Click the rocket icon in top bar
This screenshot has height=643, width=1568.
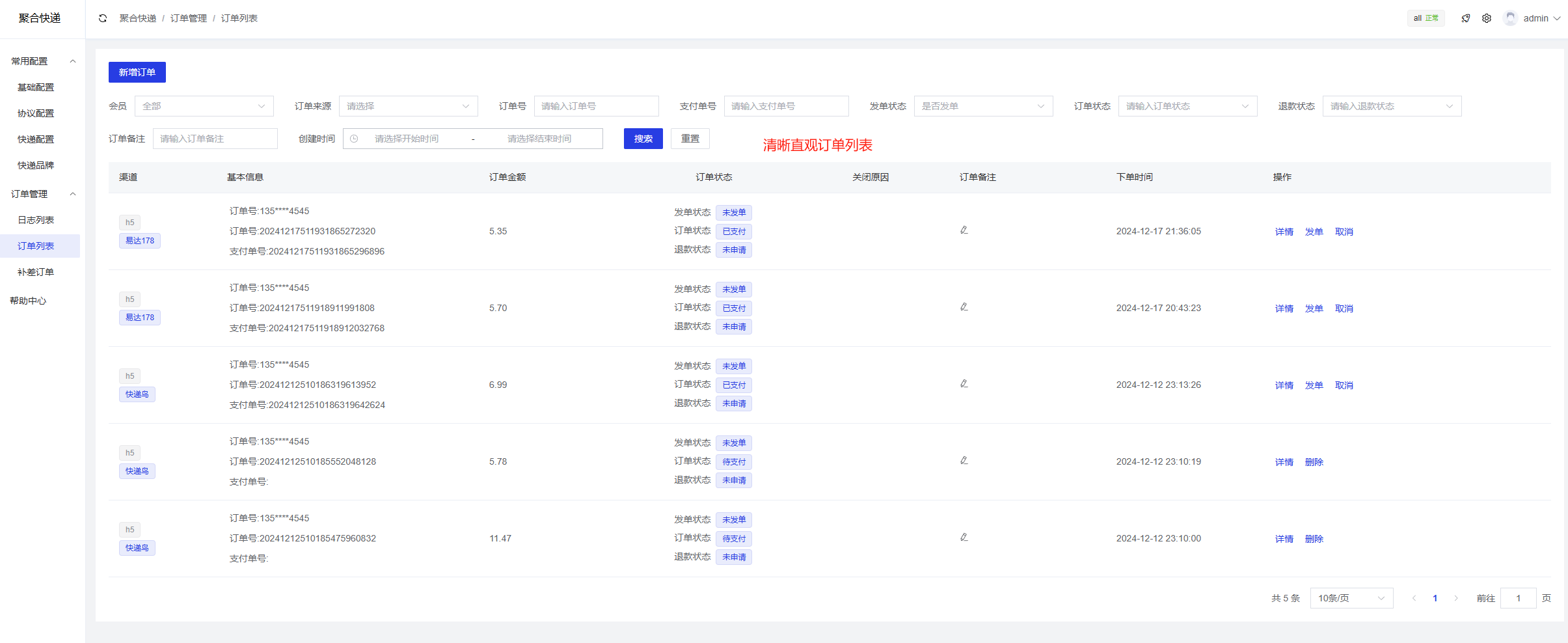point(1465,18)
